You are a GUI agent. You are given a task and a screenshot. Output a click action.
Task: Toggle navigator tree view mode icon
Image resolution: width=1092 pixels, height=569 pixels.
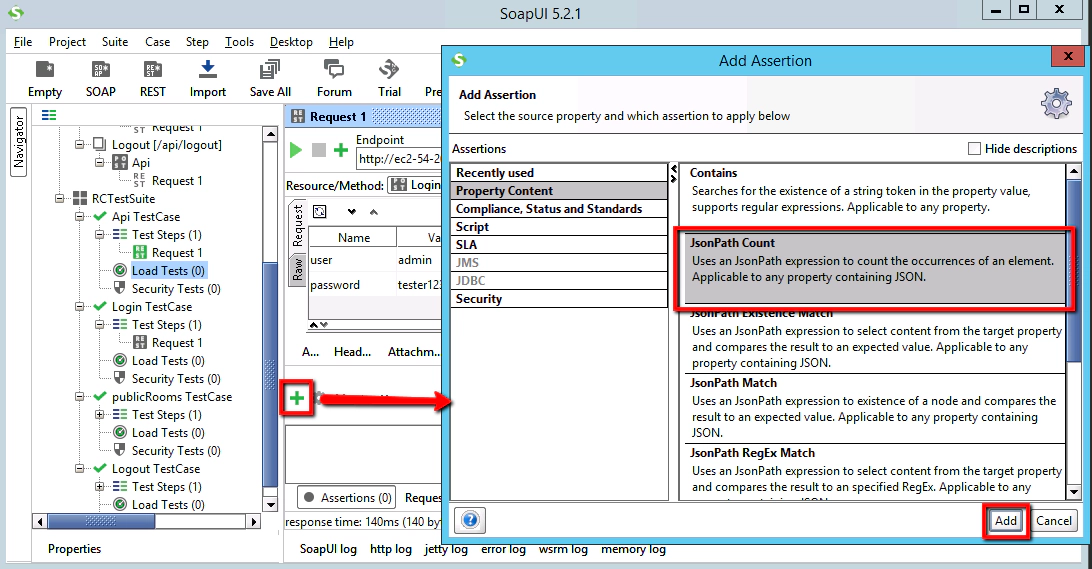click(49, 115)
